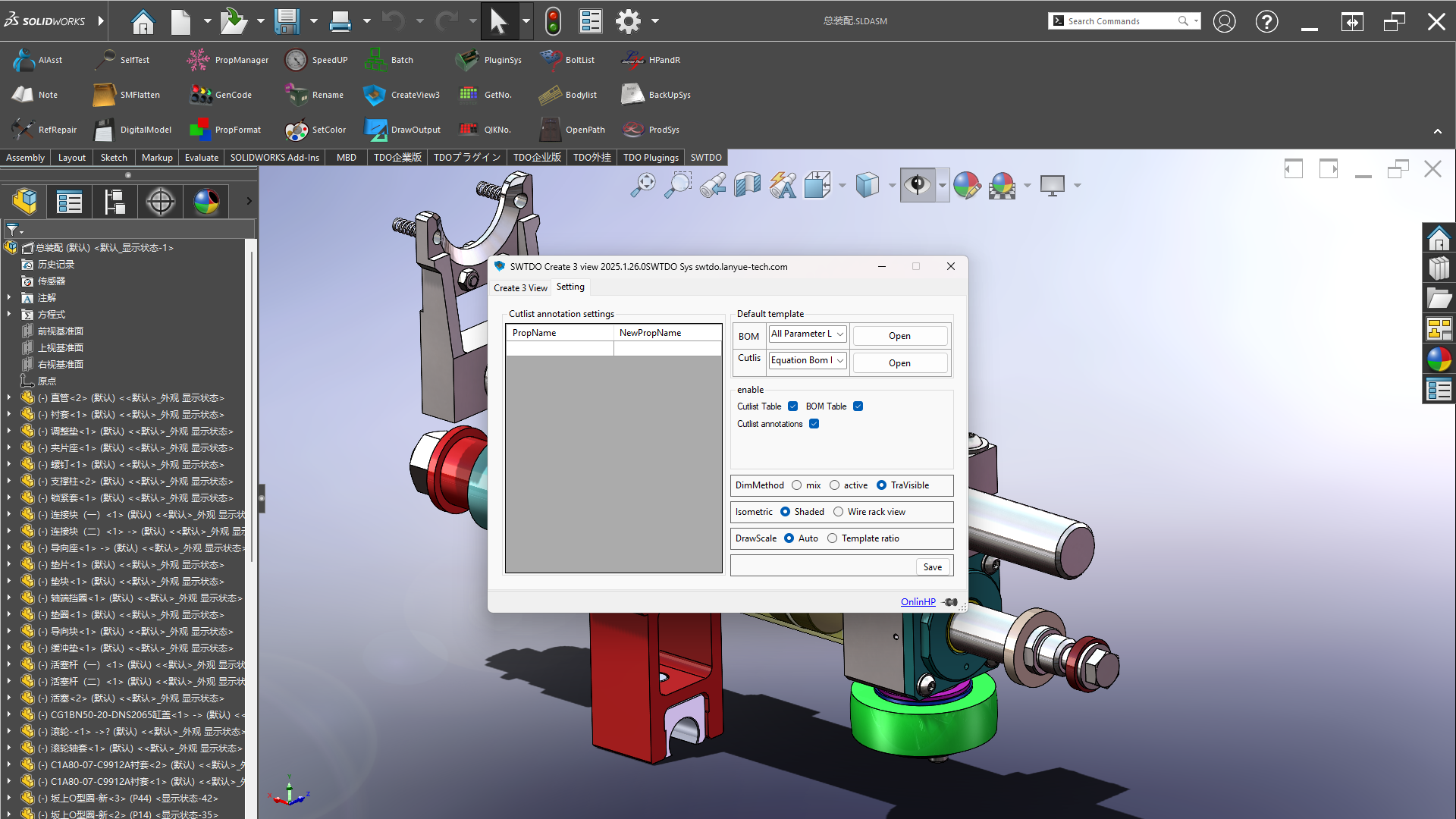This screenshot has height=819, width=1456.
Task: Launch the BoltList tool
Action: 551,60
